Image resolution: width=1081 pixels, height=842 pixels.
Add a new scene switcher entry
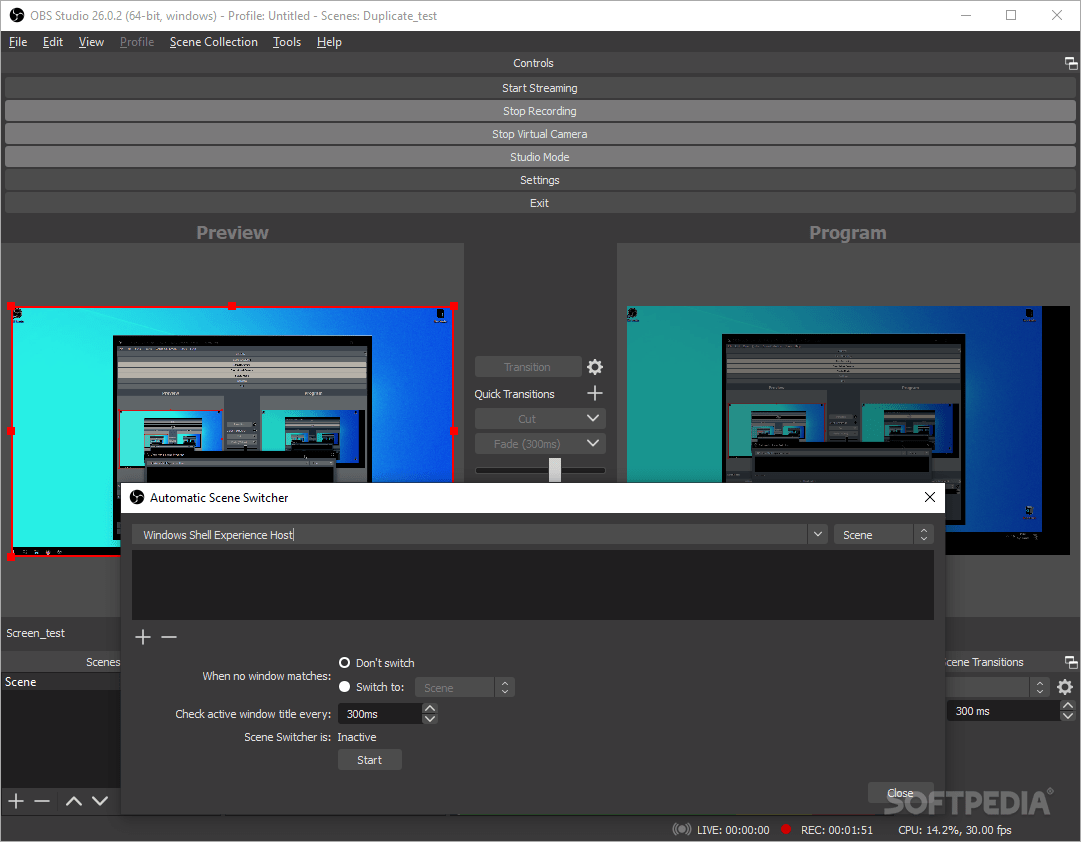coord(143,636)
